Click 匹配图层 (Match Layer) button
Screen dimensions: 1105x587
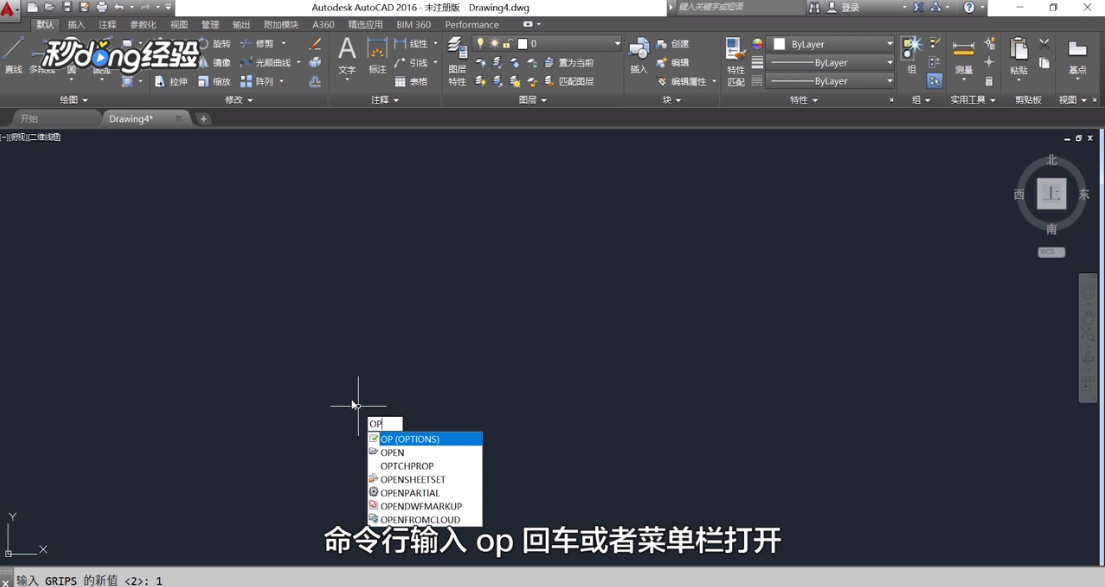(x=569, y=81)
